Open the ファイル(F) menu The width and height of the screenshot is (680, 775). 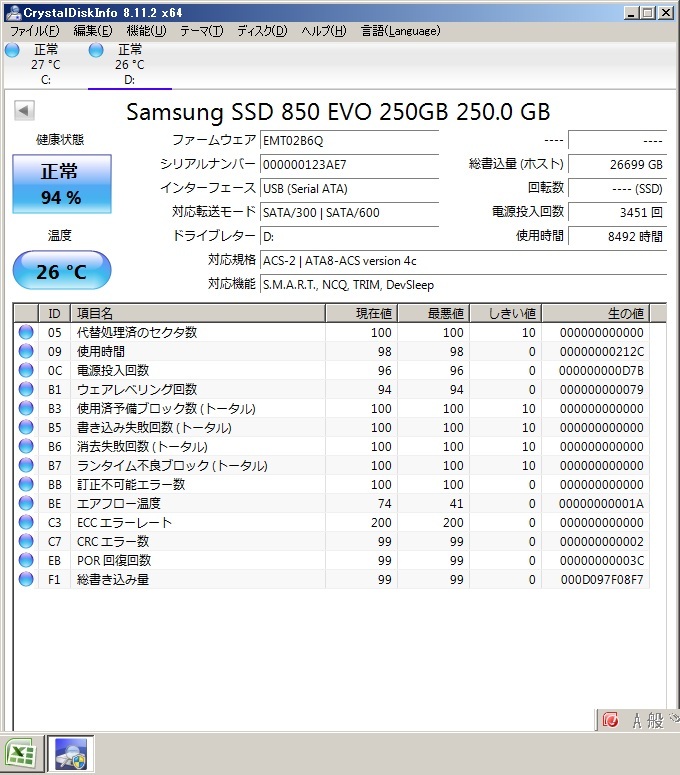click(35, 31)
